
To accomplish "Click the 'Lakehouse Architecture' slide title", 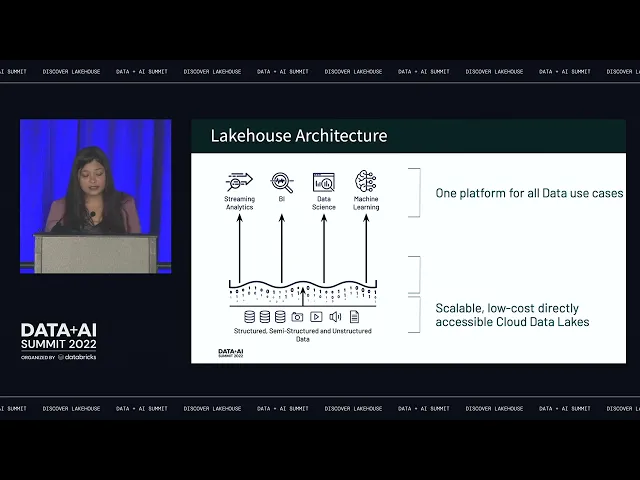I will coord(299,136).
